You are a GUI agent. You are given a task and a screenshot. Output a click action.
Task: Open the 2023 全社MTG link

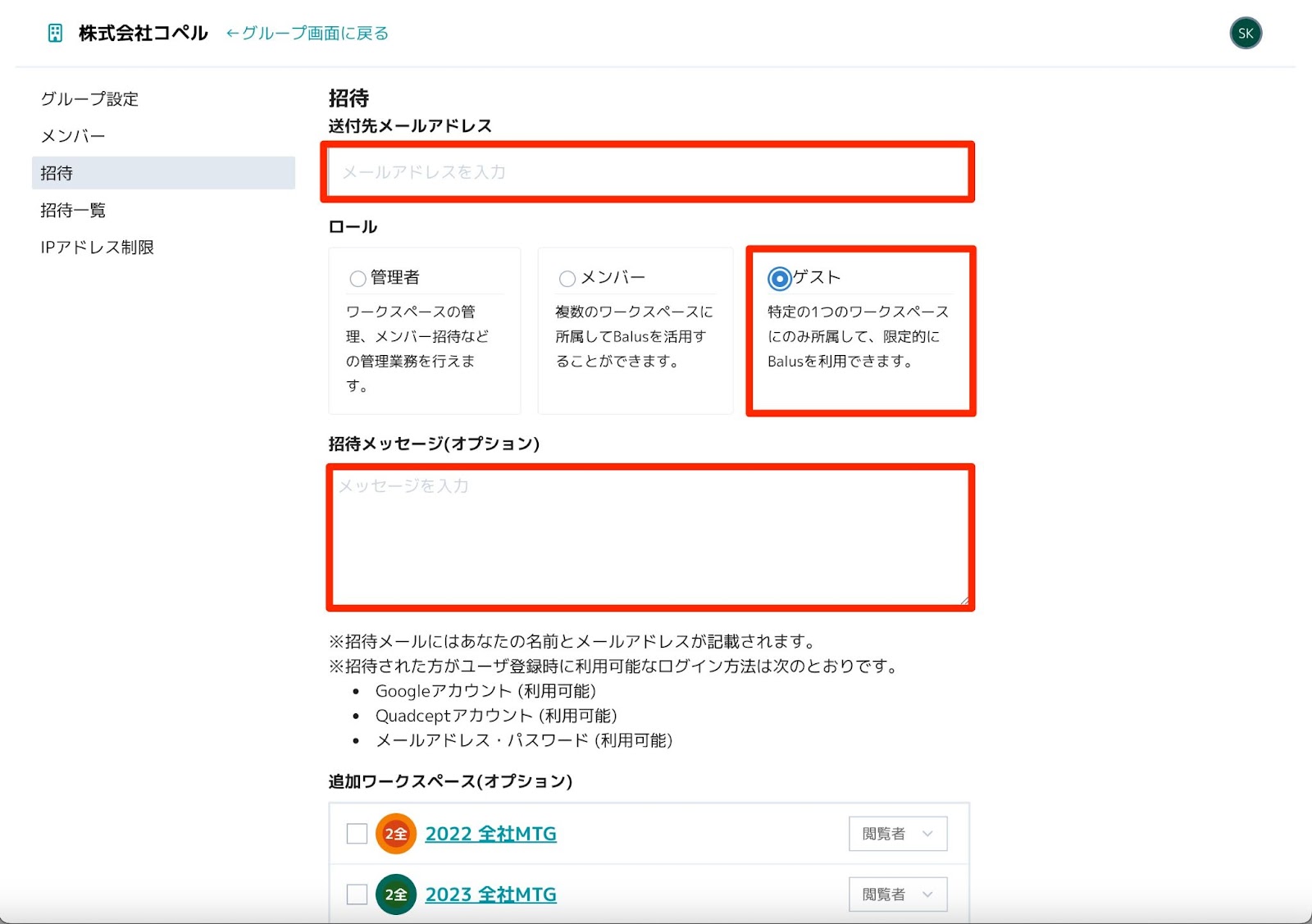490,894
